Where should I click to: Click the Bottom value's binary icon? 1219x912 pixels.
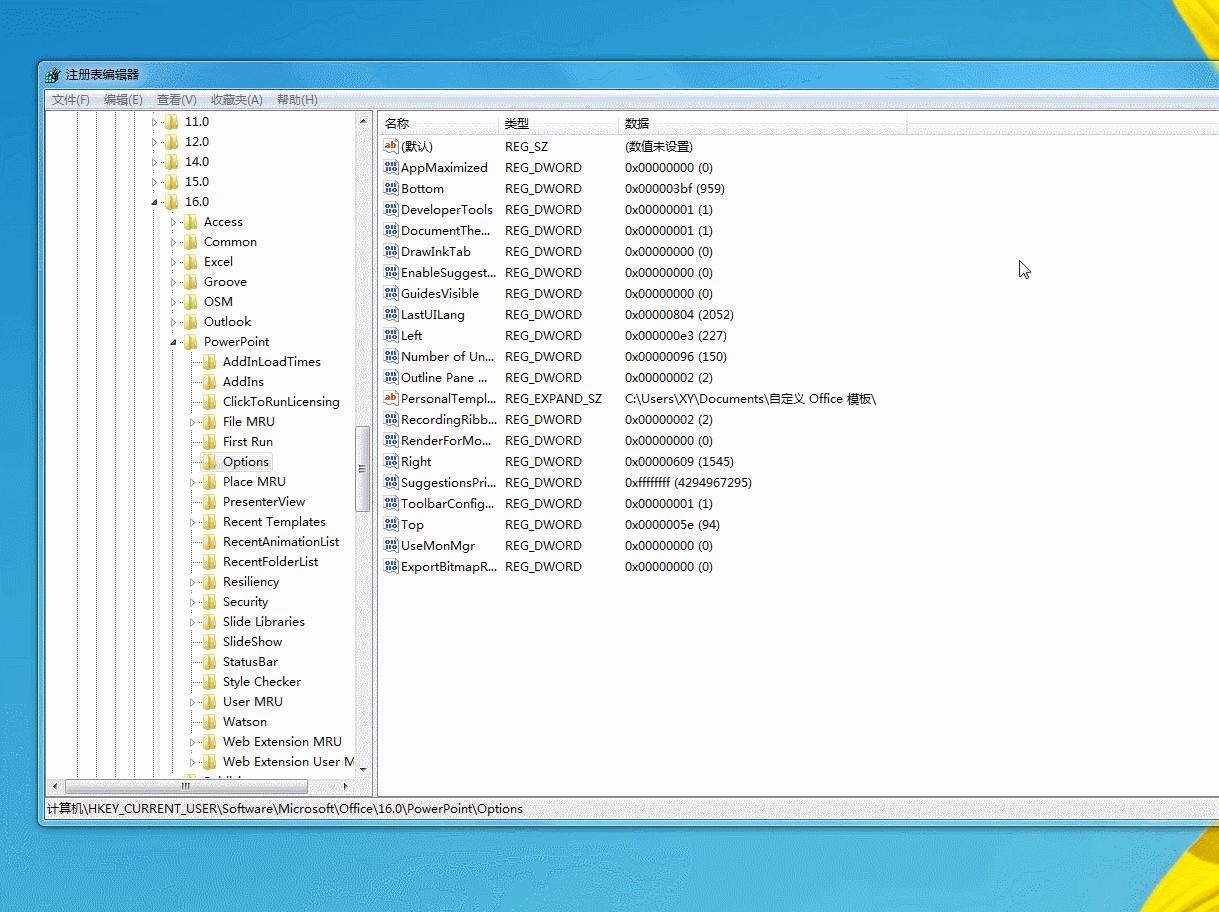pyautogui.click(x=391, y=188)
